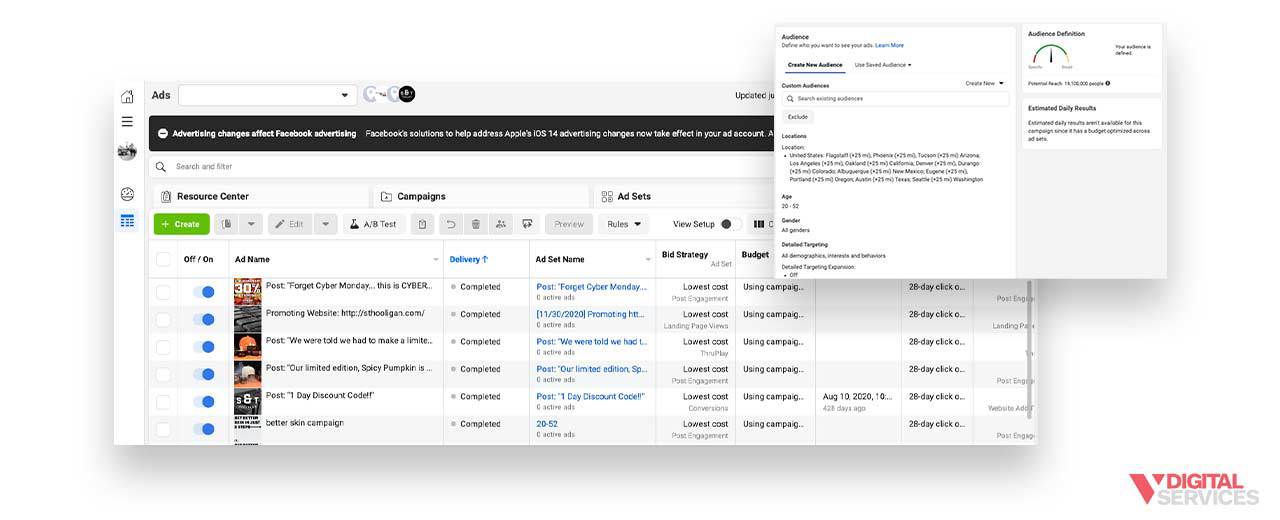
Task: Click the Search and filter field
Action: click(x=460, y=167)
